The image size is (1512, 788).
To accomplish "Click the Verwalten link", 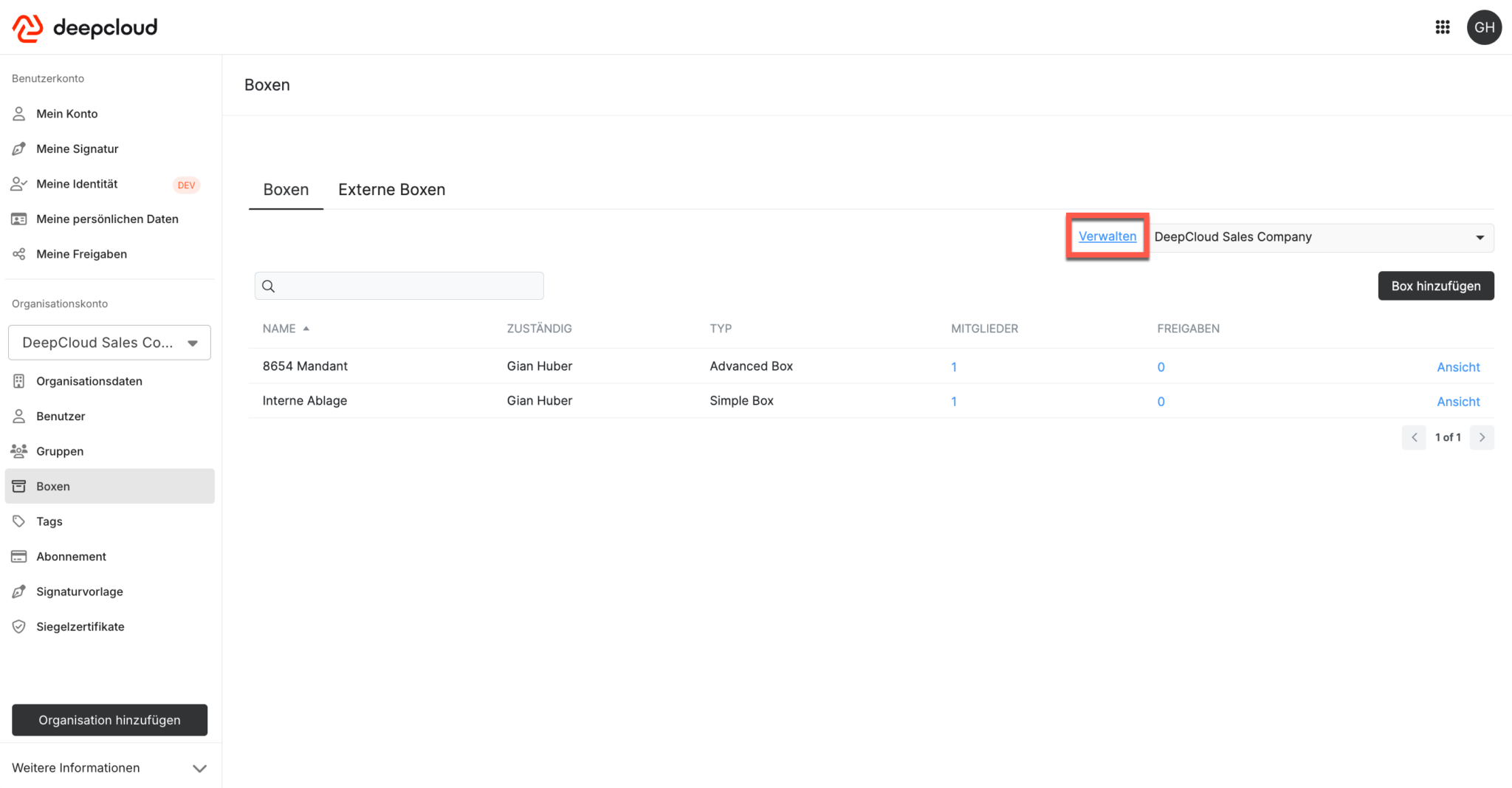I will [x=1107, y=236].
